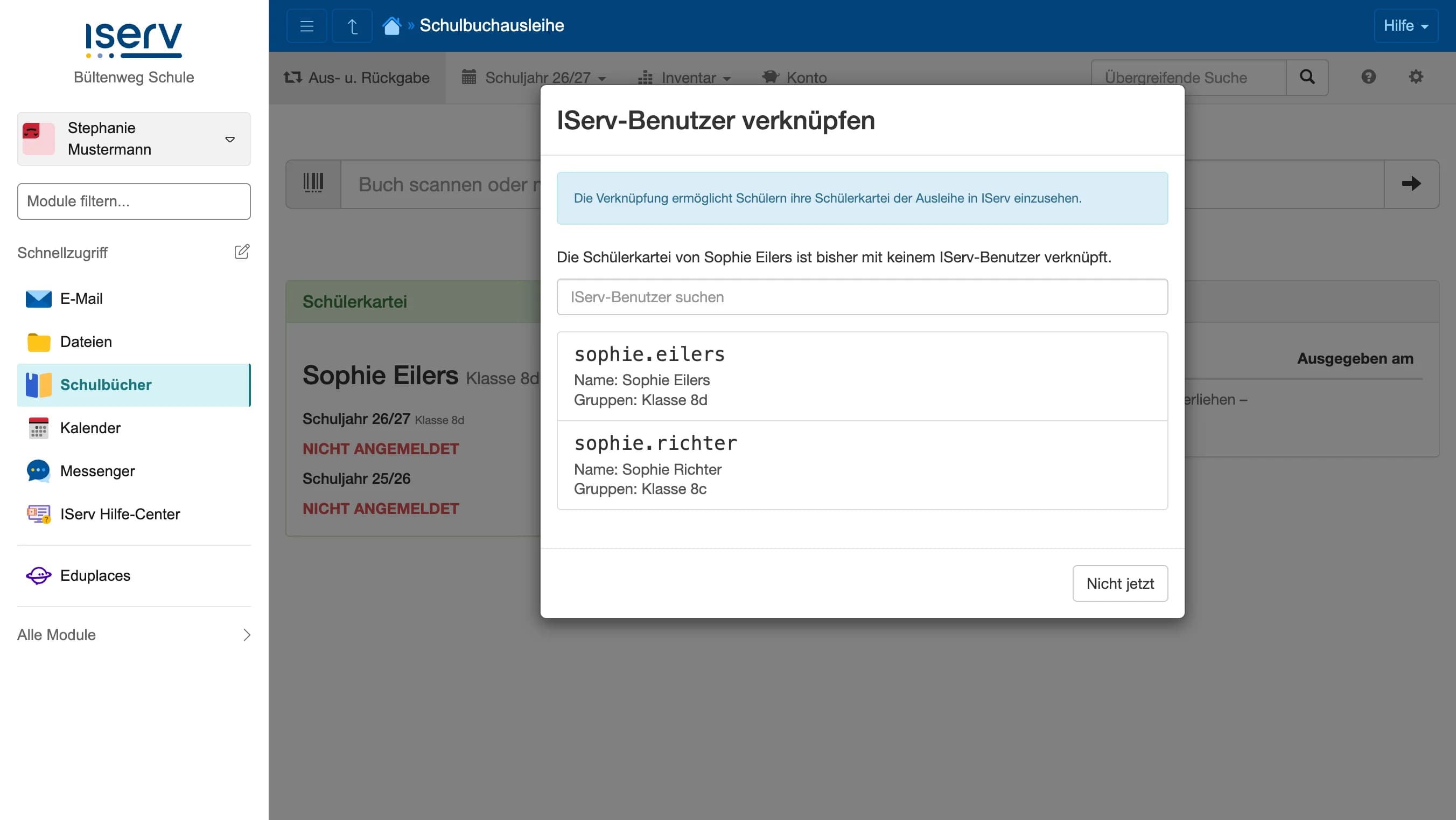Click the search magnifier icon
The width and height of the screenshot is (1456, 820).
pos(1307,77)
